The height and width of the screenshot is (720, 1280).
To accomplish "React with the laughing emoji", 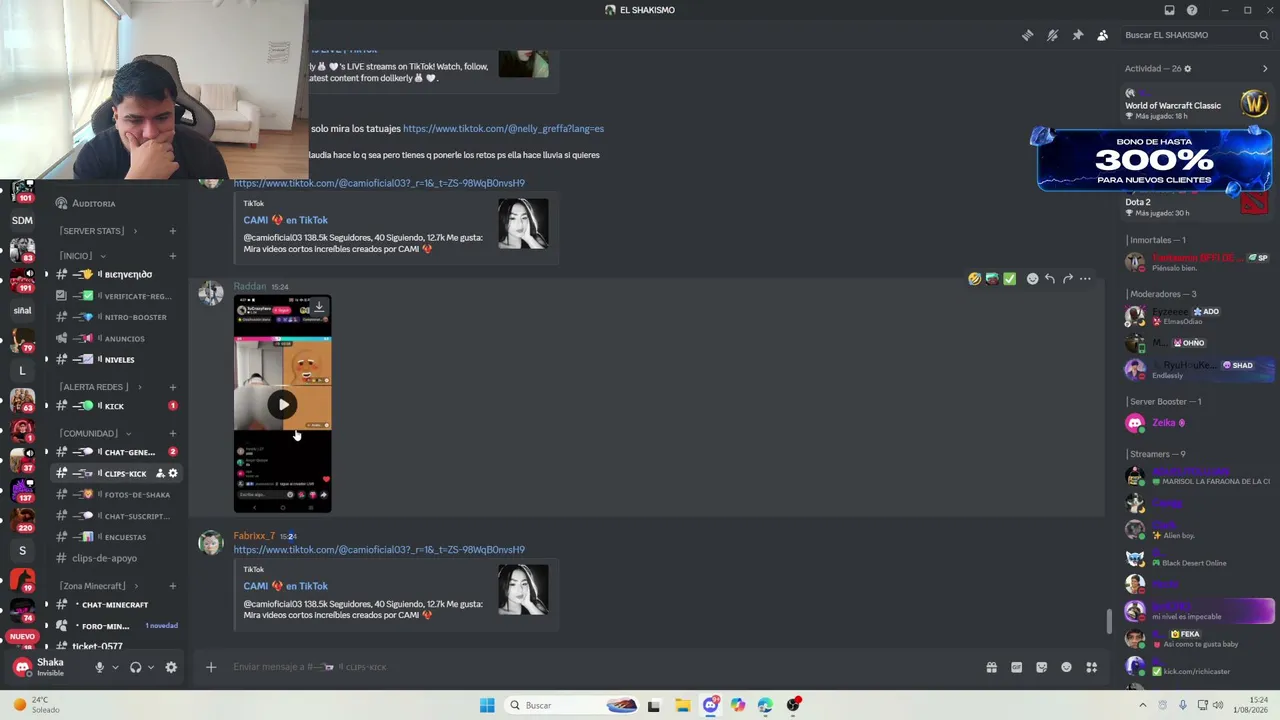I will click(974, 279).
